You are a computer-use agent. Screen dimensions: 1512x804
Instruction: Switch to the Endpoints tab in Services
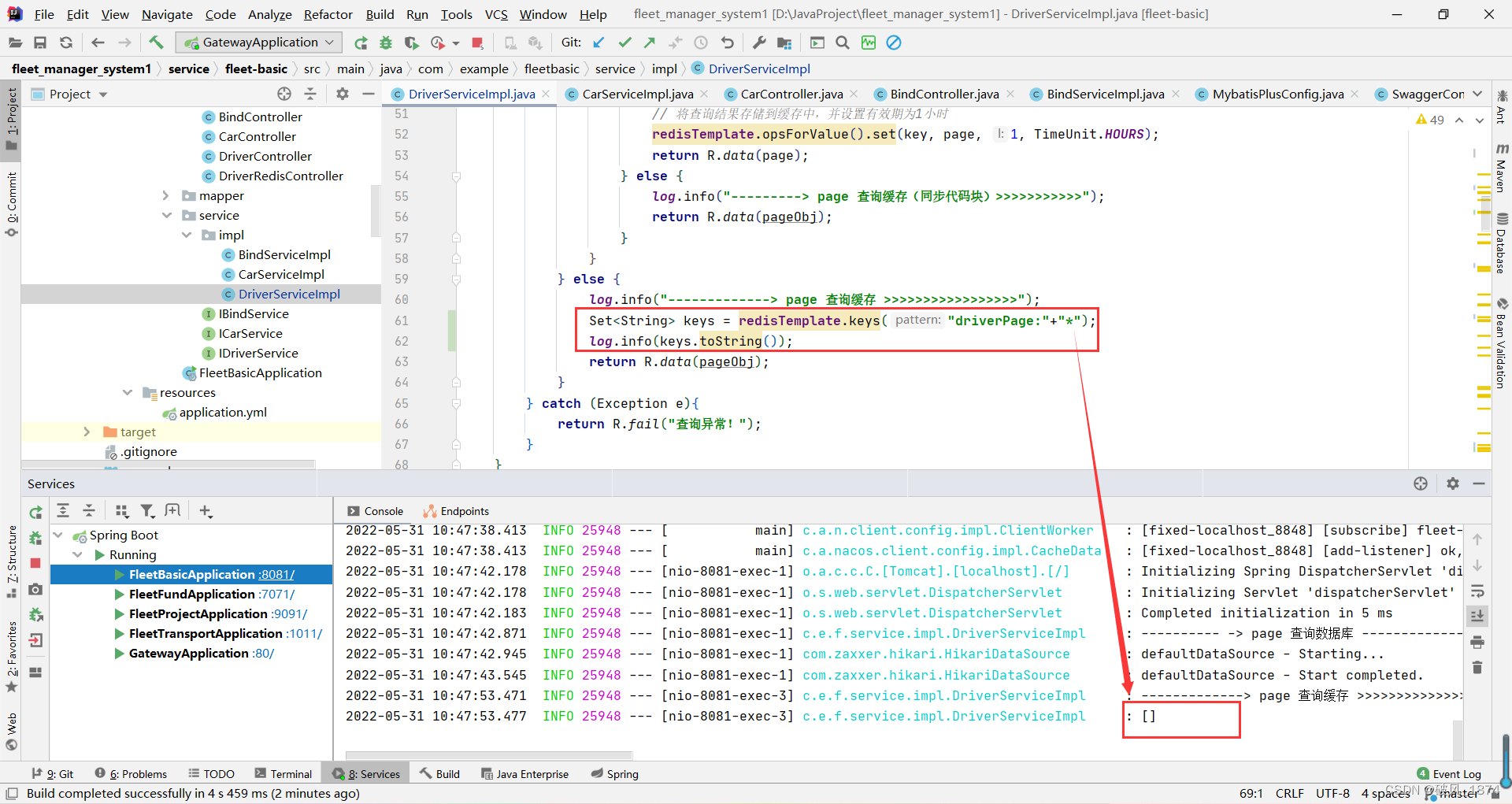pyautogui.click(x=464, y=510)
